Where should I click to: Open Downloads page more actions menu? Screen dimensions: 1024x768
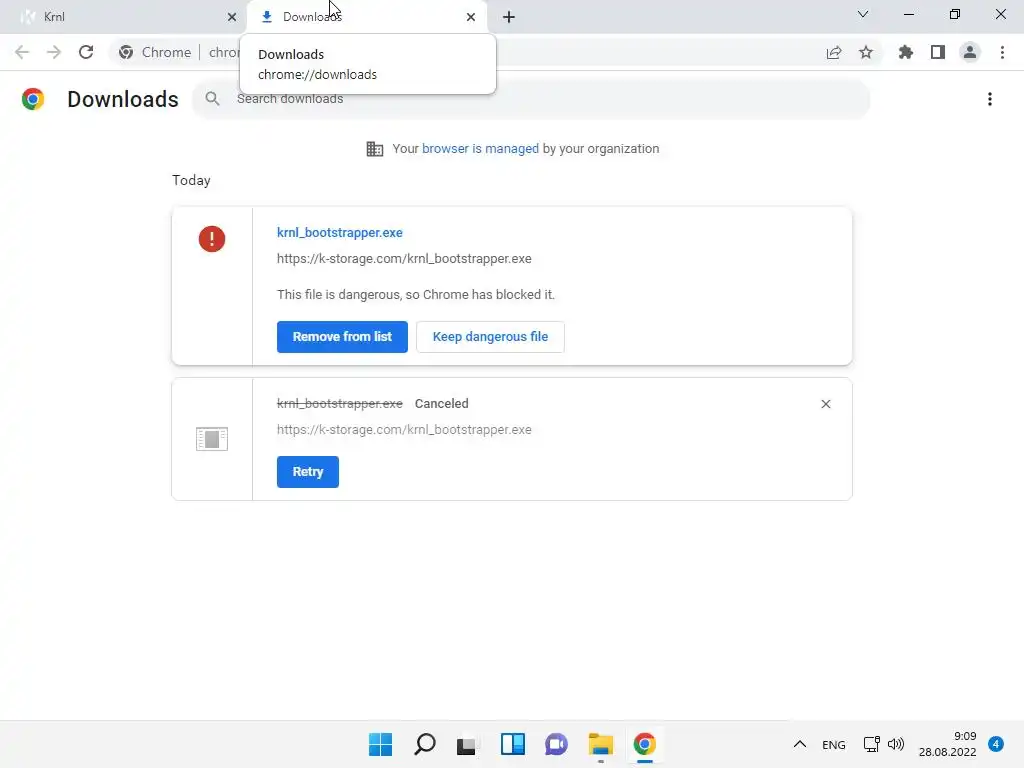point(990,99)
